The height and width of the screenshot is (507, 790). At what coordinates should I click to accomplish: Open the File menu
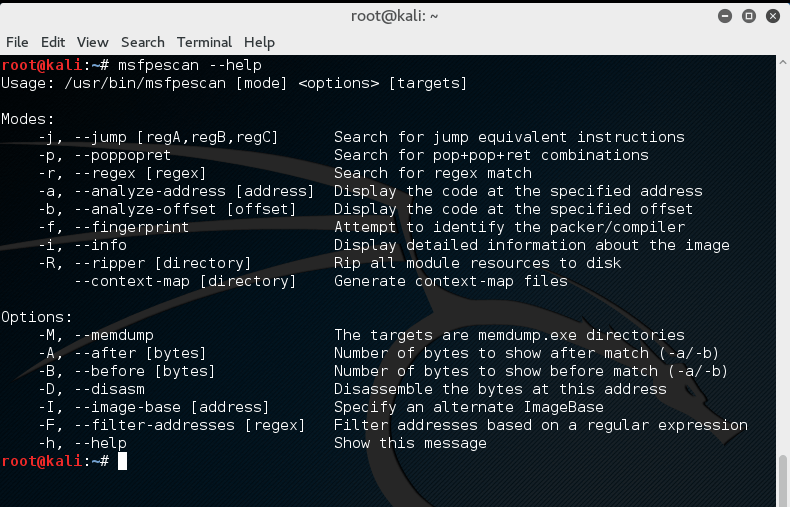(x=17, y=42)
